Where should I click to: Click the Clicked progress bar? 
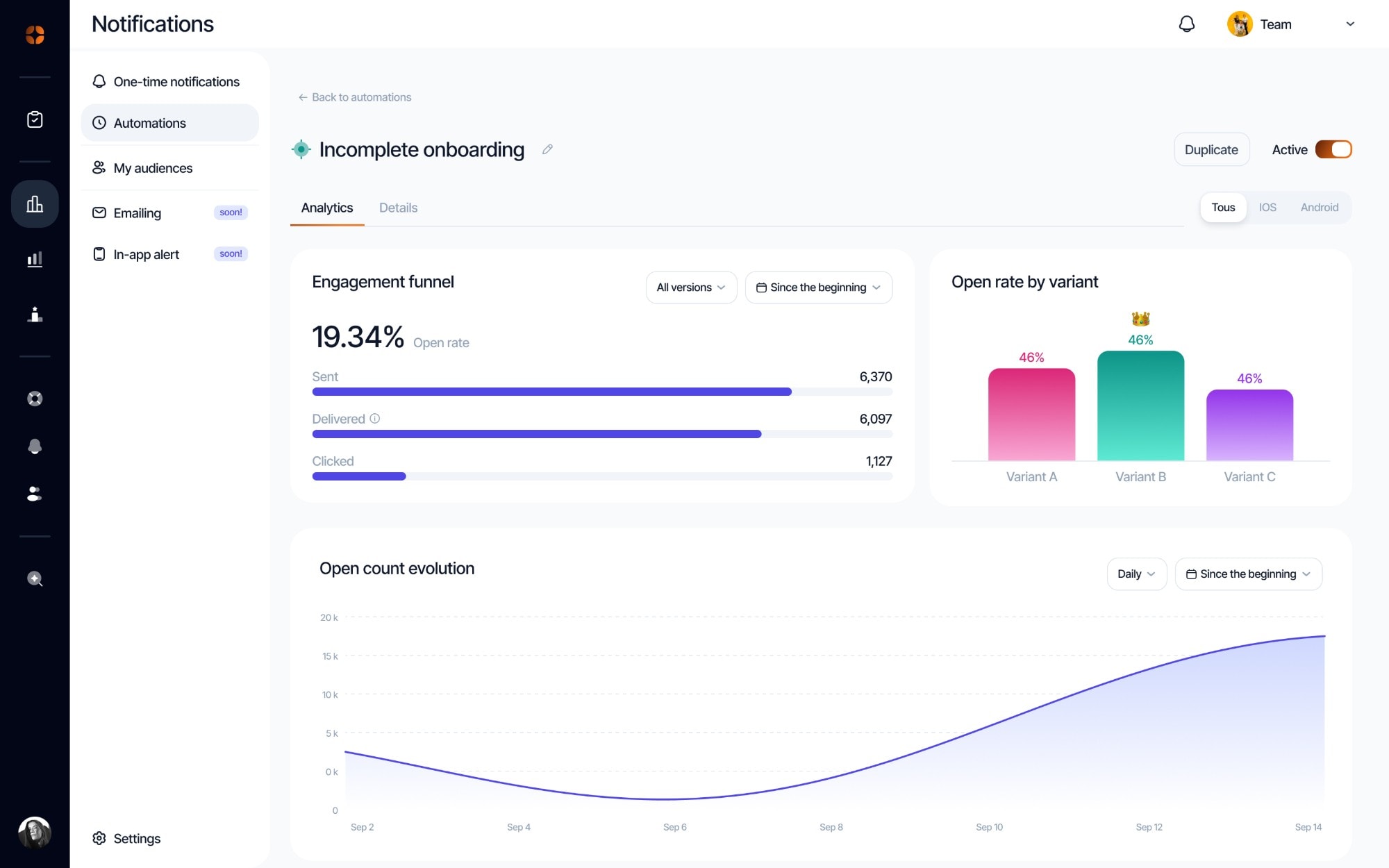pyautogui.click(x=602, y=476)
